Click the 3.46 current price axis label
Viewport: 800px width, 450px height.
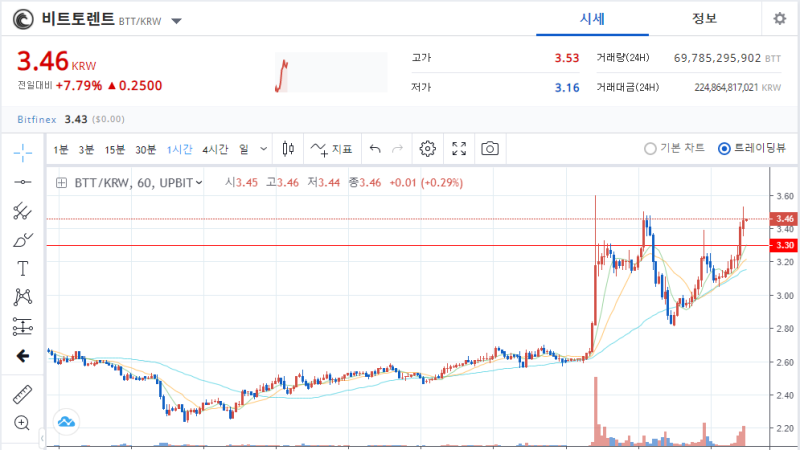pos(784,219)
